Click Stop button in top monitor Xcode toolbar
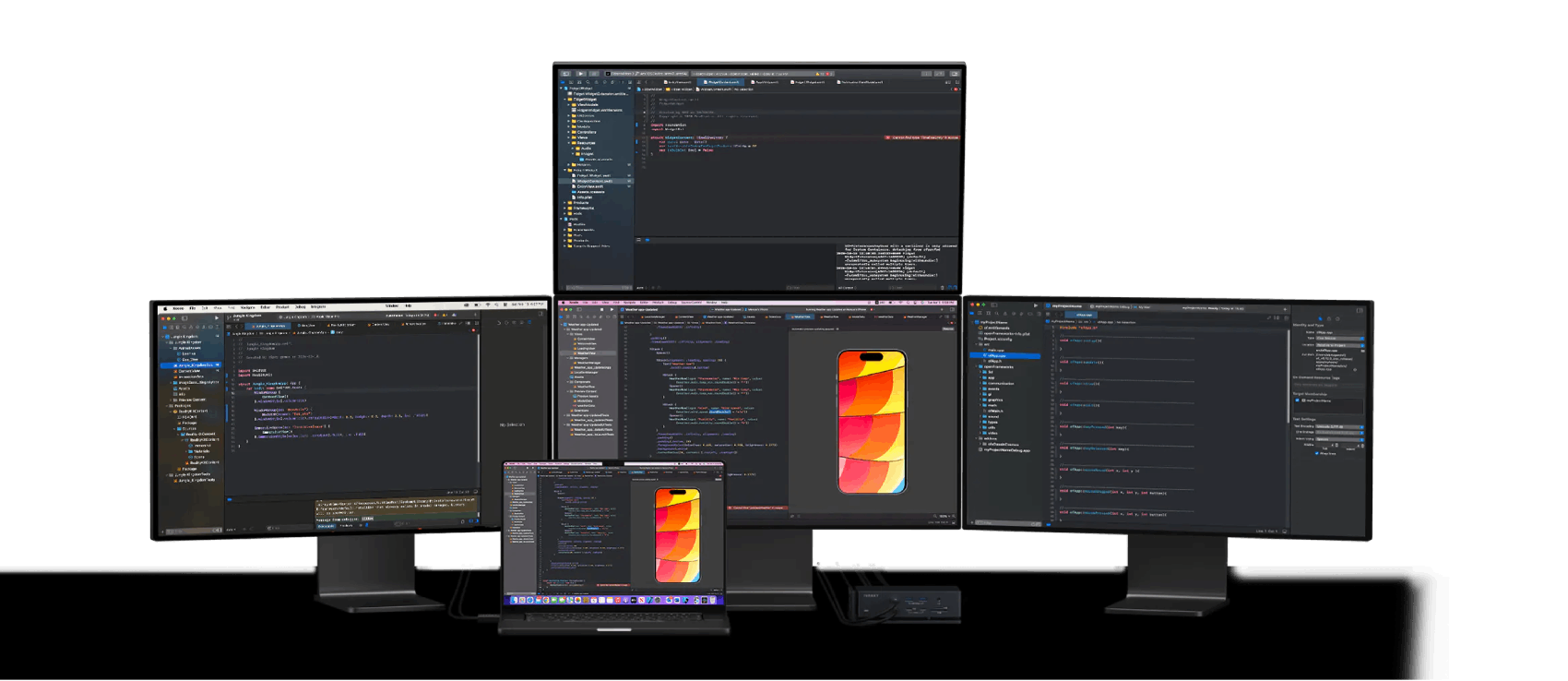This screenshot has width=1568, height=681. click(x=594, y=74)
